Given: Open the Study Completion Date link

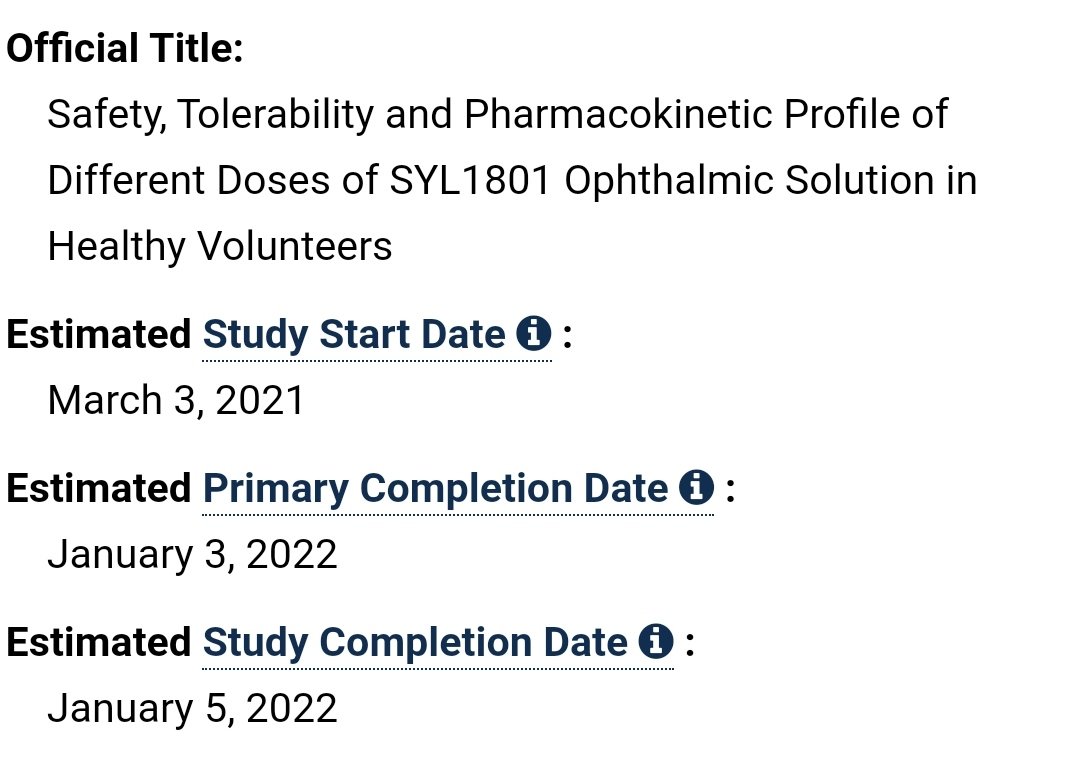Looking at the screenshot, I should click(415, 643).
